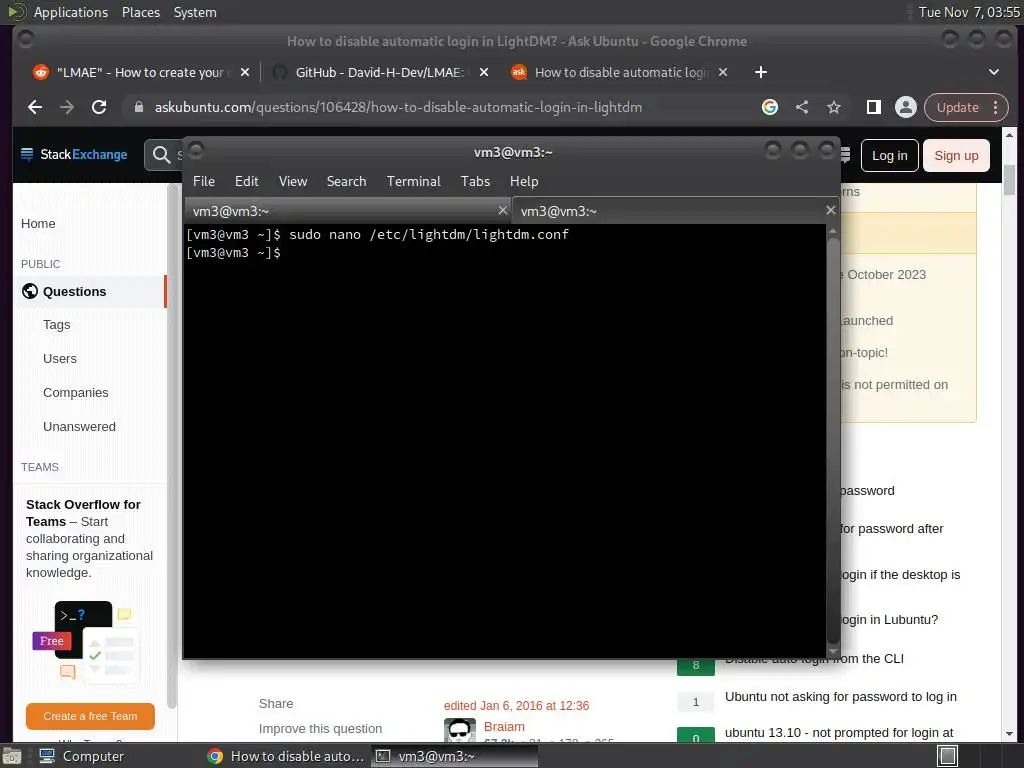Viewport: 1024px width, 768px height.
Task: Open terminal Help menu
Action: click(x=524, y=181)
